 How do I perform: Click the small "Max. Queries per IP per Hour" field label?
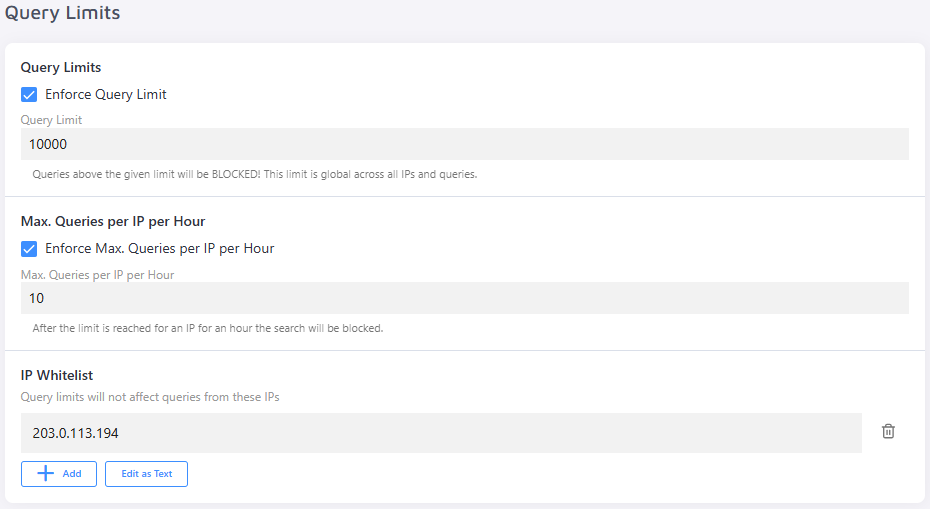(98, 274)
